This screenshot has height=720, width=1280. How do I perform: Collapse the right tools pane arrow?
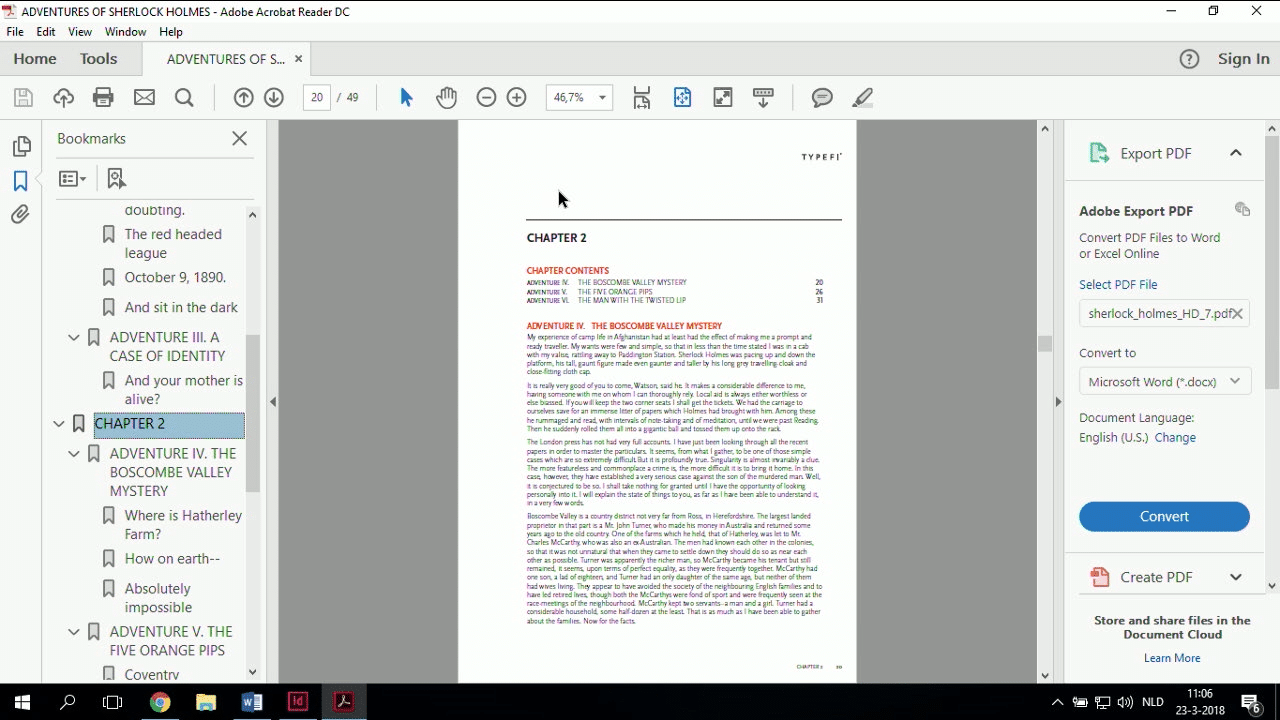click(x=1058, y=402)
